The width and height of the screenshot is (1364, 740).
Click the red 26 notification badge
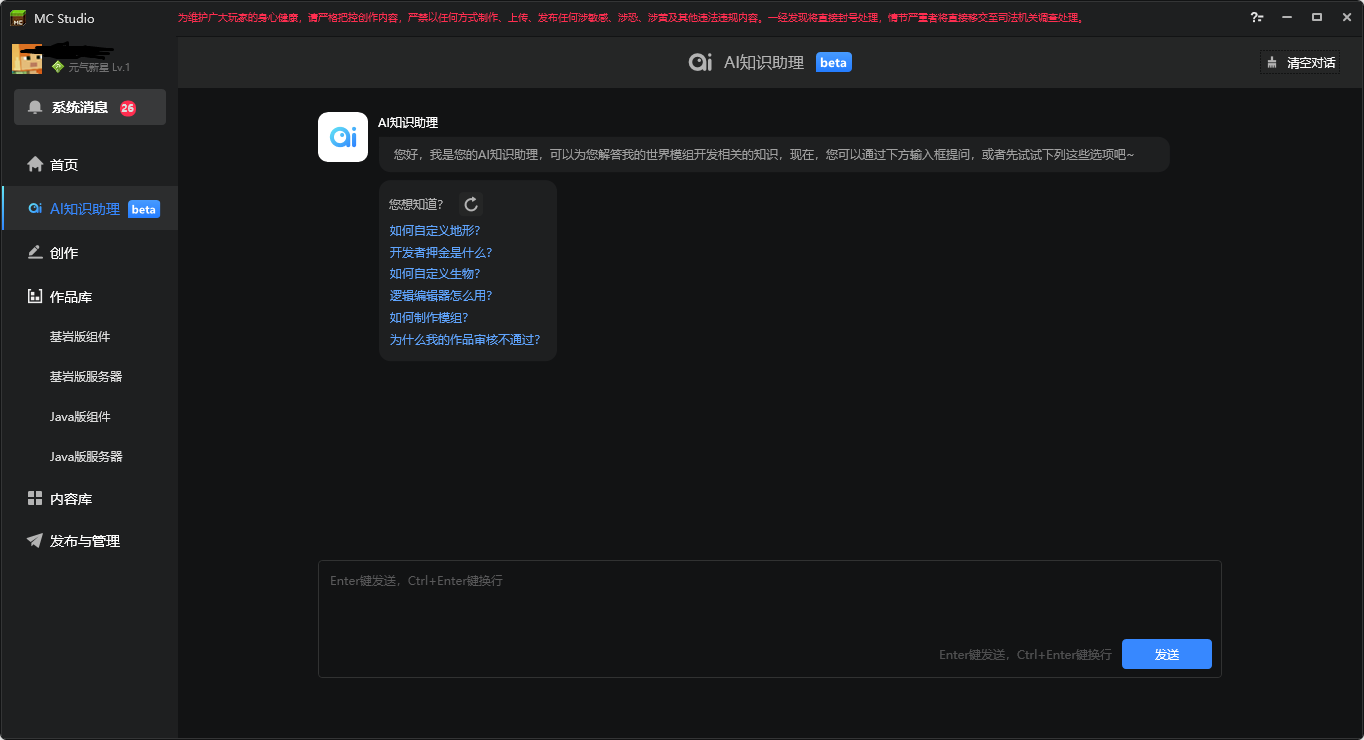128,108
